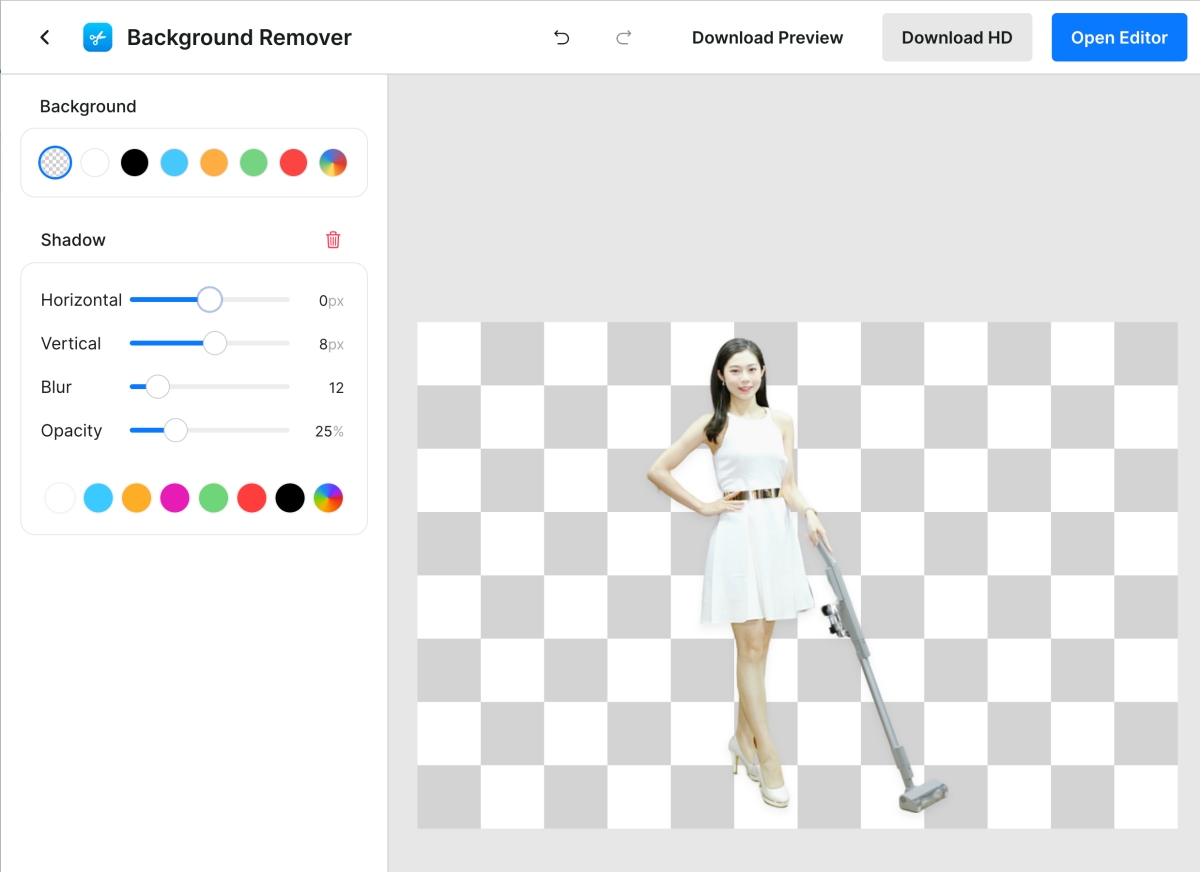Click the Background Remover scissors logo
1200x872 pixels.
point(97,38)
